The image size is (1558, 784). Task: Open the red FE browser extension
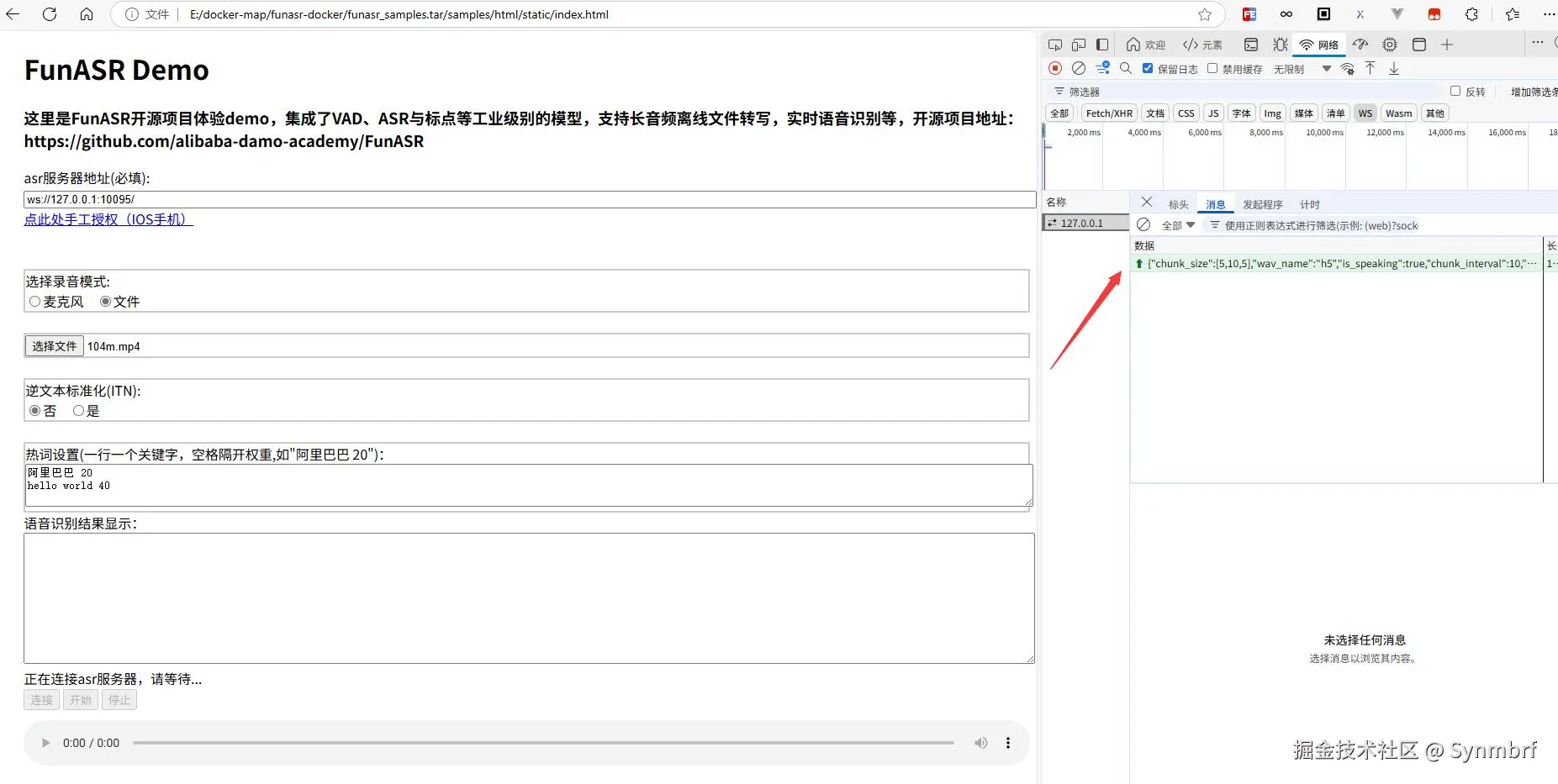(x=1249, y=14)
